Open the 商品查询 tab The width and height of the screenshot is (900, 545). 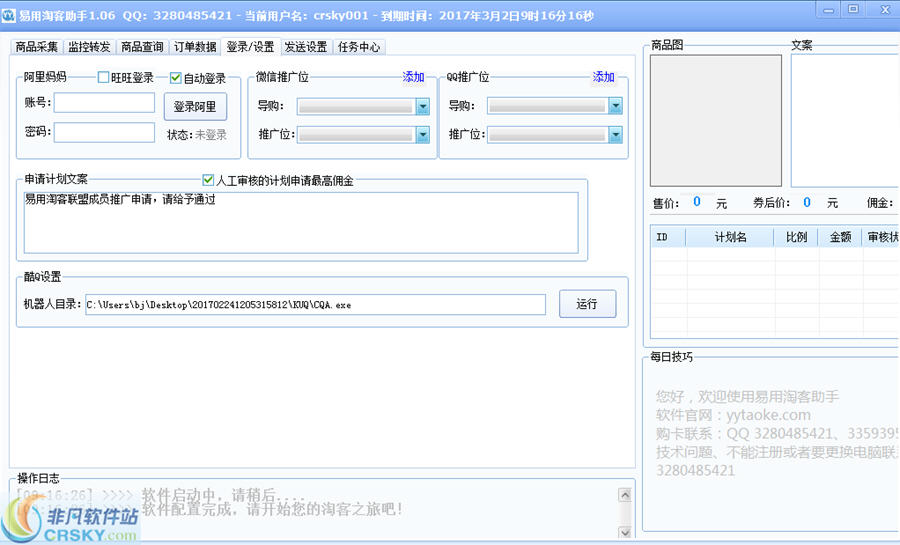(142, 47)
